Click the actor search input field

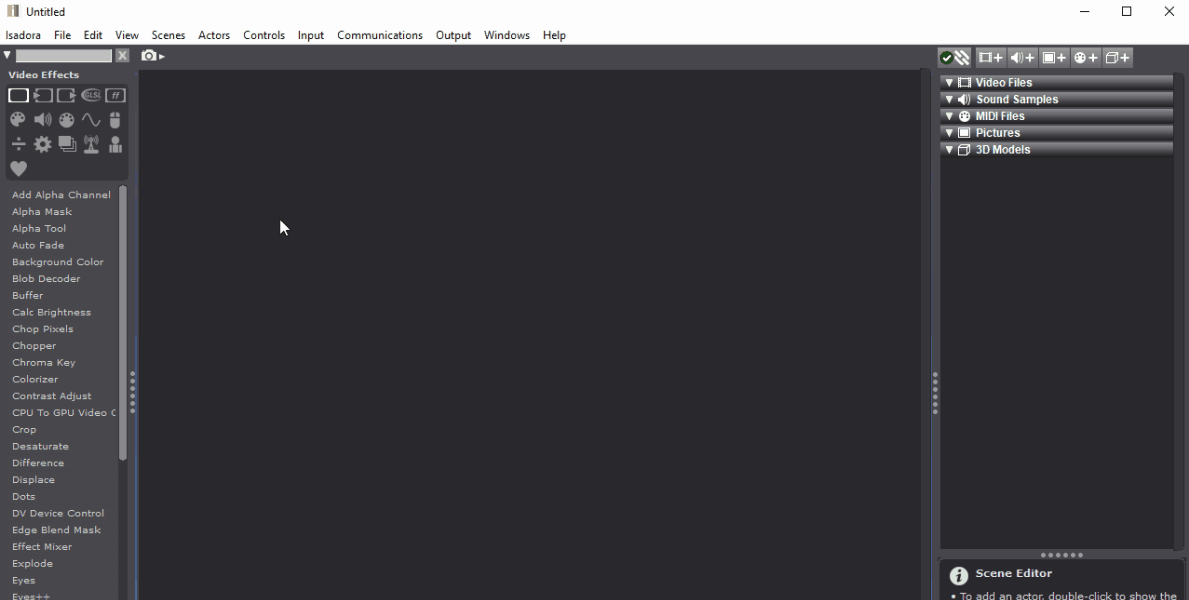point(64,55)
